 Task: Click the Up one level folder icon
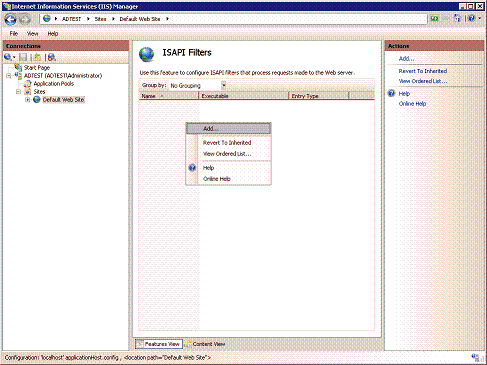(x=37, y=57)
